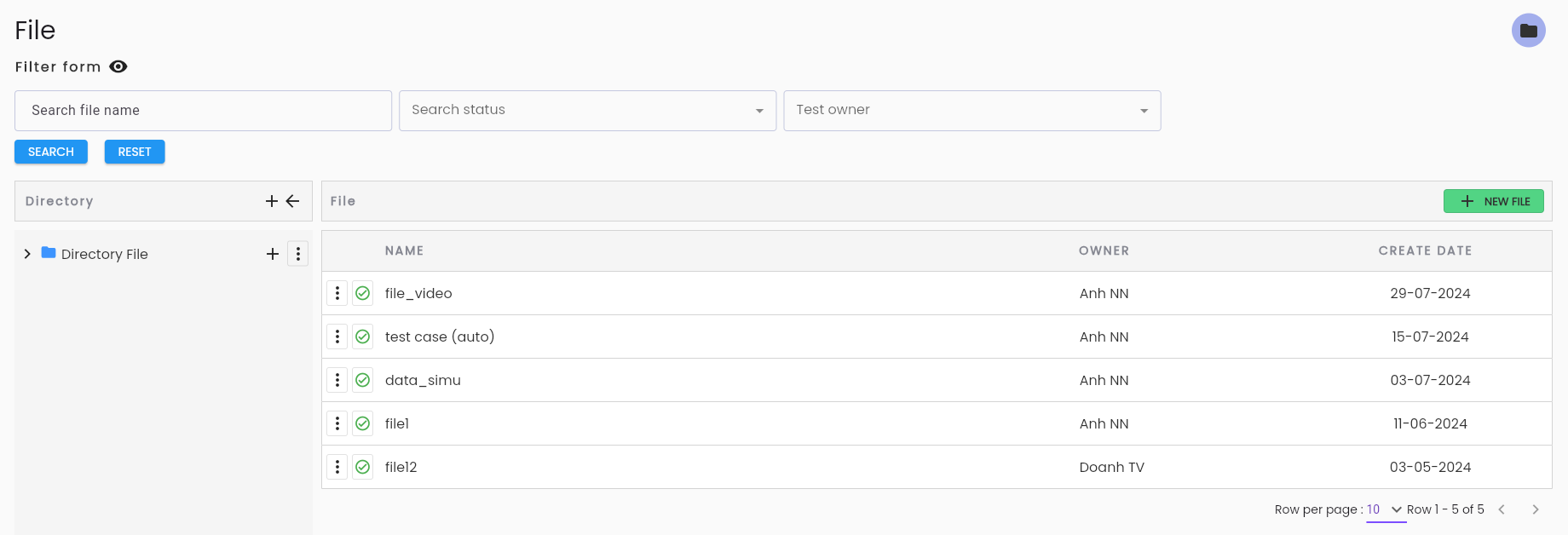The width and height of the screenshot is (1568, 535).
Task: Click the green status check for file_video
Action: coord(363,293)
